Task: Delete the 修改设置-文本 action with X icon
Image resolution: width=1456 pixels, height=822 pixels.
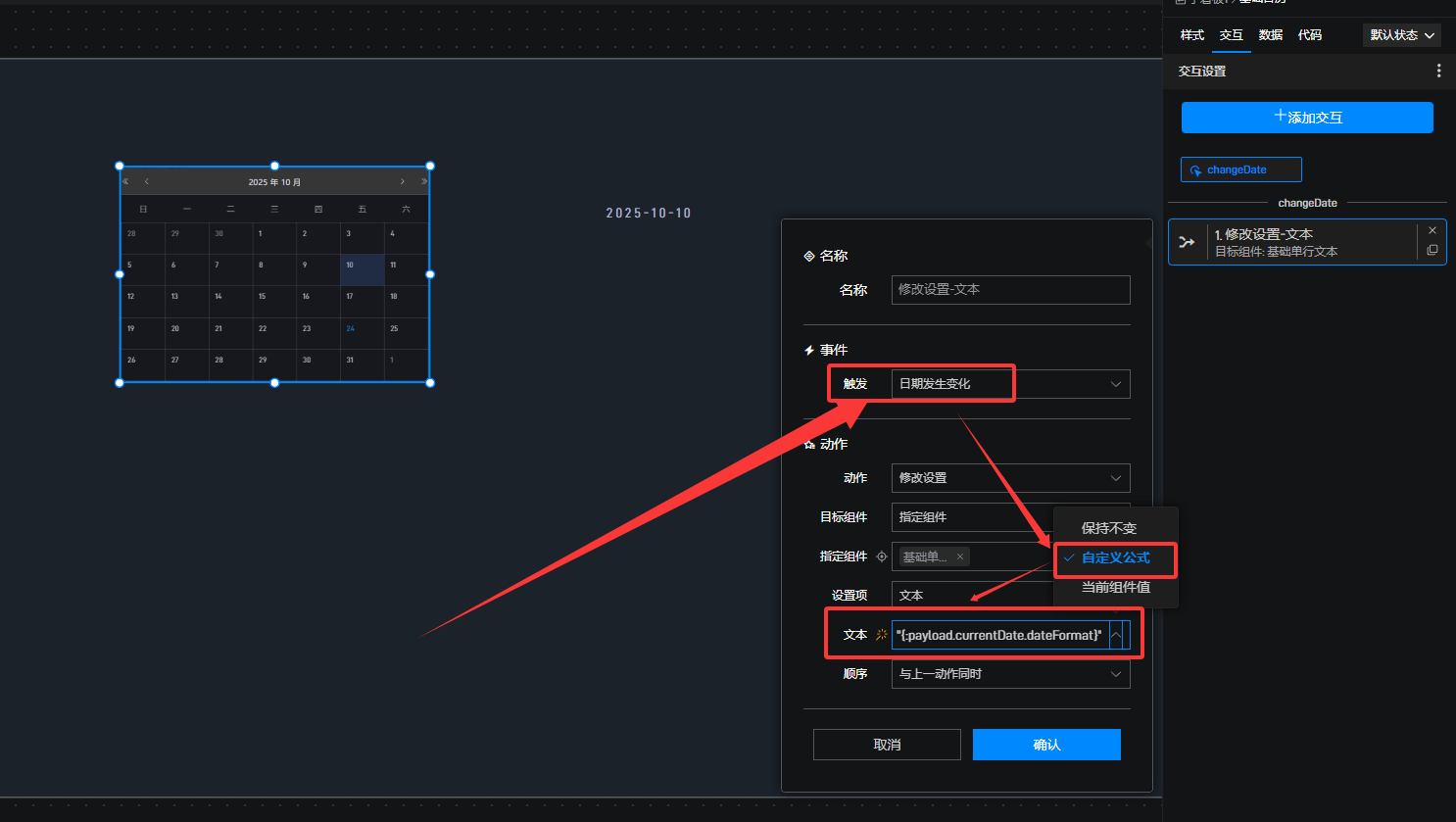Action: click(1432, 230)
